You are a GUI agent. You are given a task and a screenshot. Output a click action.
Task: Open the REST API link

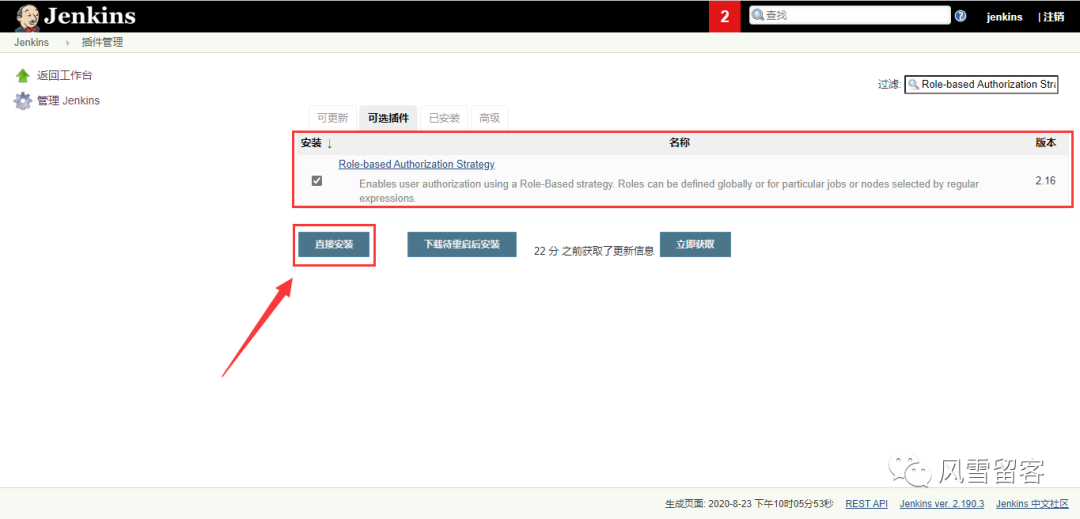coord(866,504)
